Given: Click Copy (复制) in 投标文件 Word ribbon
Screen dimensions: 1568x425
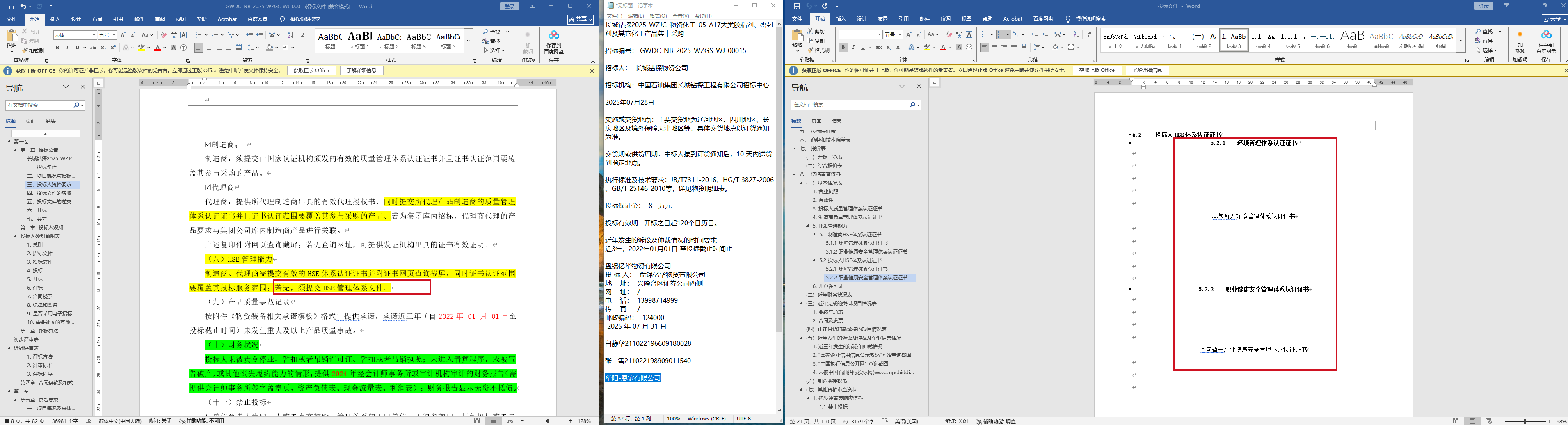Looking at the screenshot, I should (816, 41).
